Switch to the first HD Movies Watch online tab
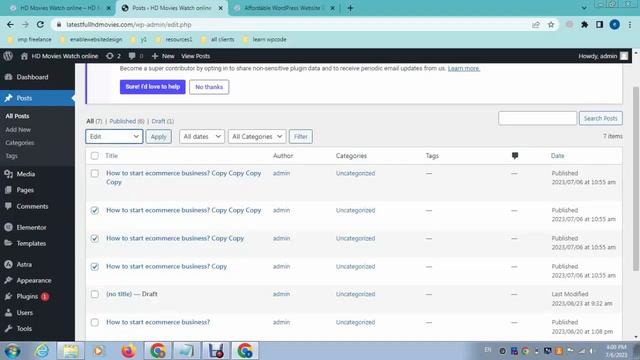 pos(61,8)
